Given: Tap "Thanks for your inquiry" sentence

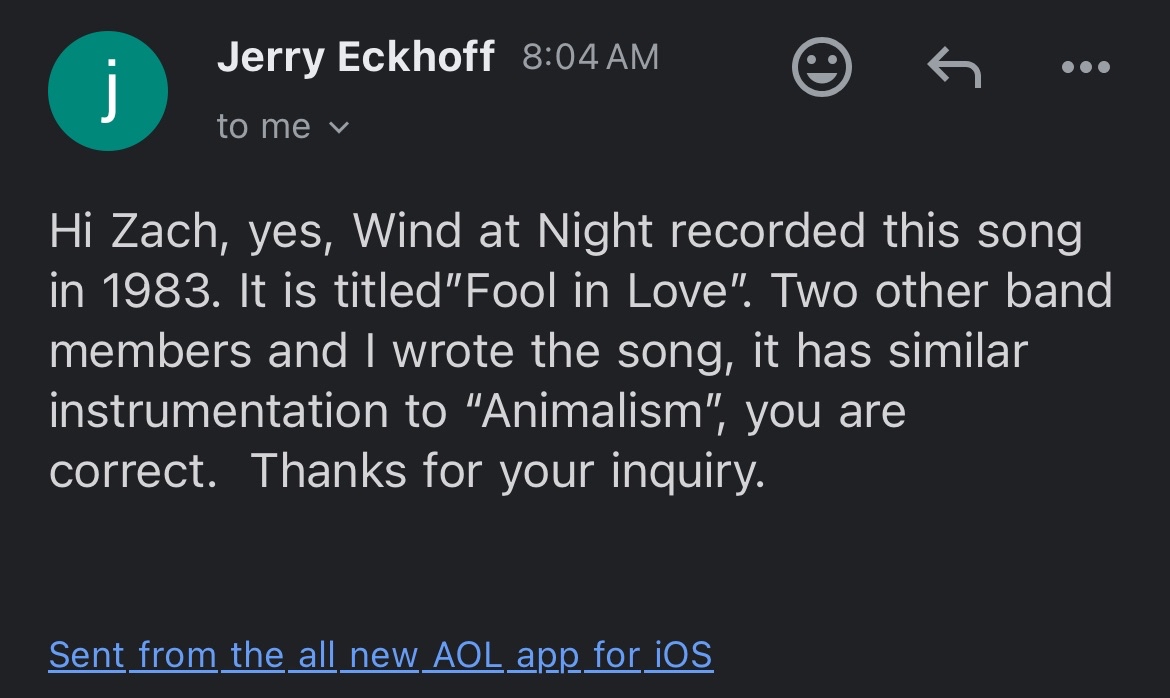Looking at the screenshot, I should (x=508, y=472).
